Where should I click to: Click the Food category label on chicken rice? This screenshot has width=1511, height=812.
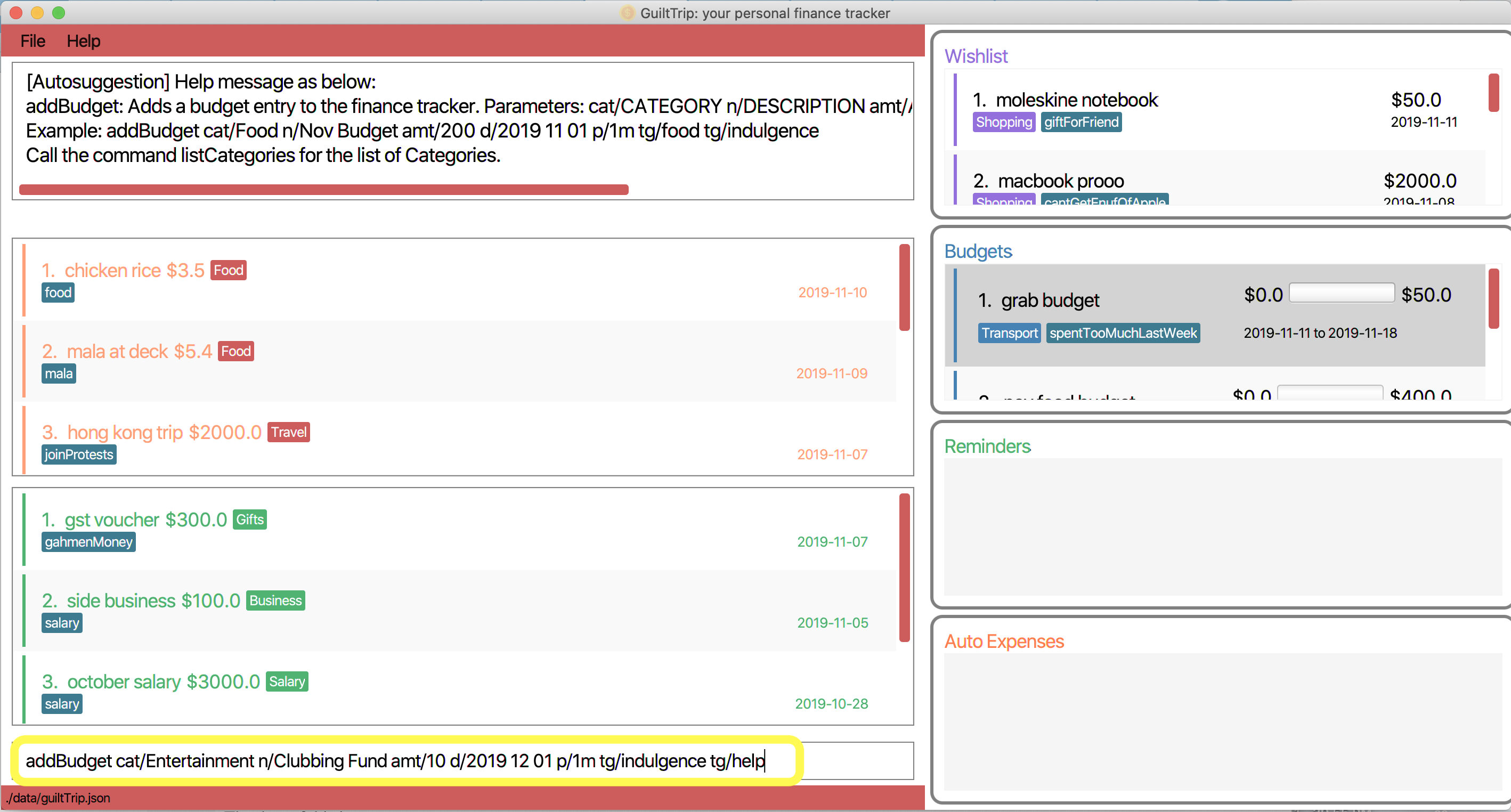pos(228,270)
